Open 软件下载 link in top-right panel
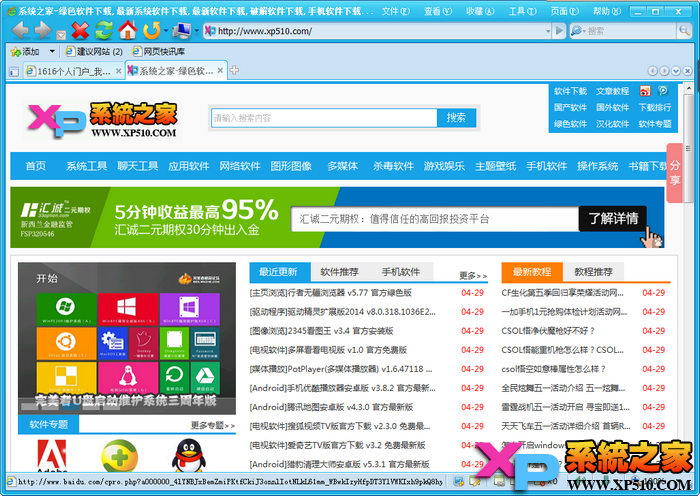The width and height of the screenshot is (700, 496). click(x=570, y=91)
